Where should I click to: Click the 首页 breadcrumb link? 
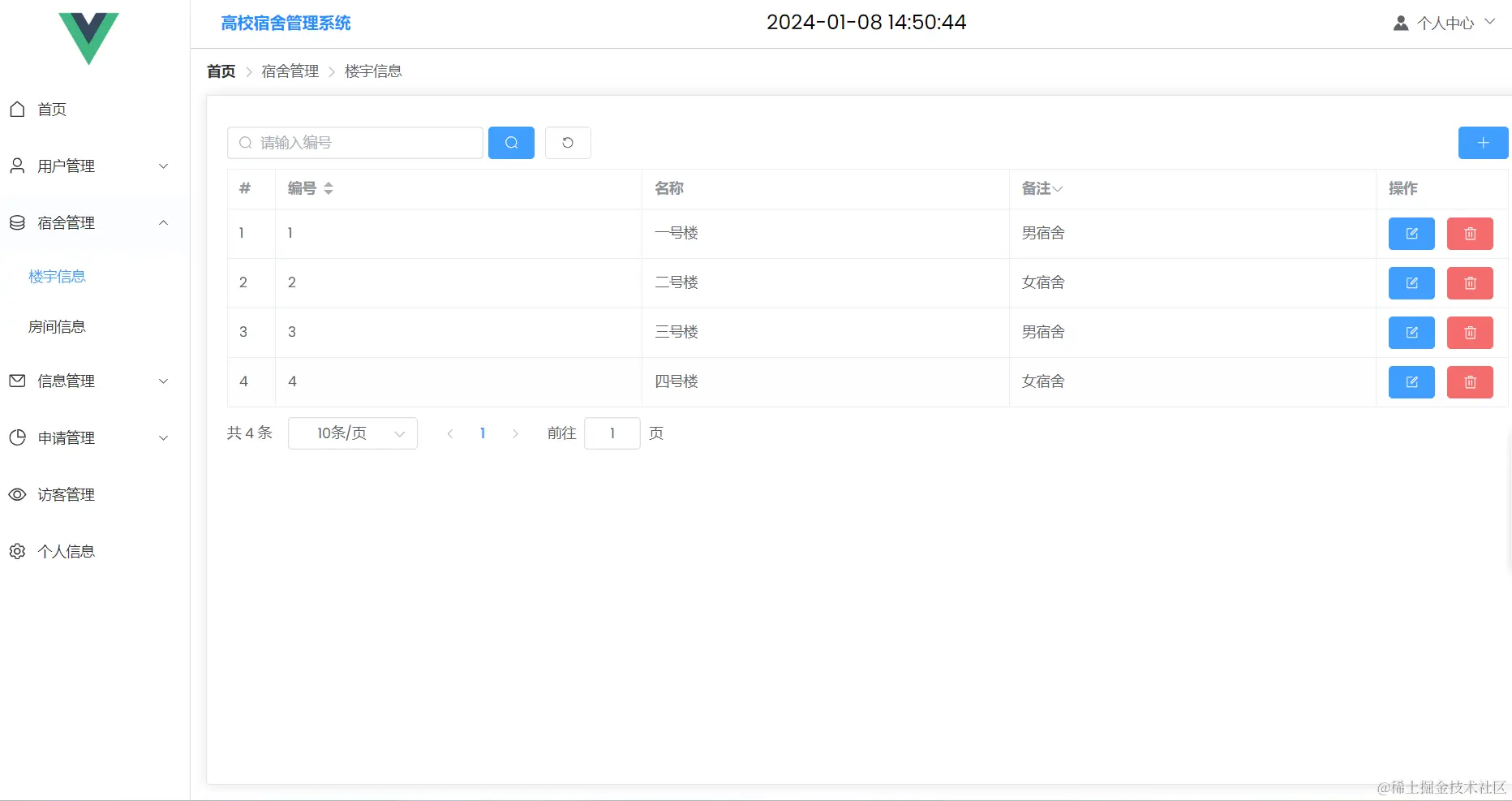(x=221, y=71)
